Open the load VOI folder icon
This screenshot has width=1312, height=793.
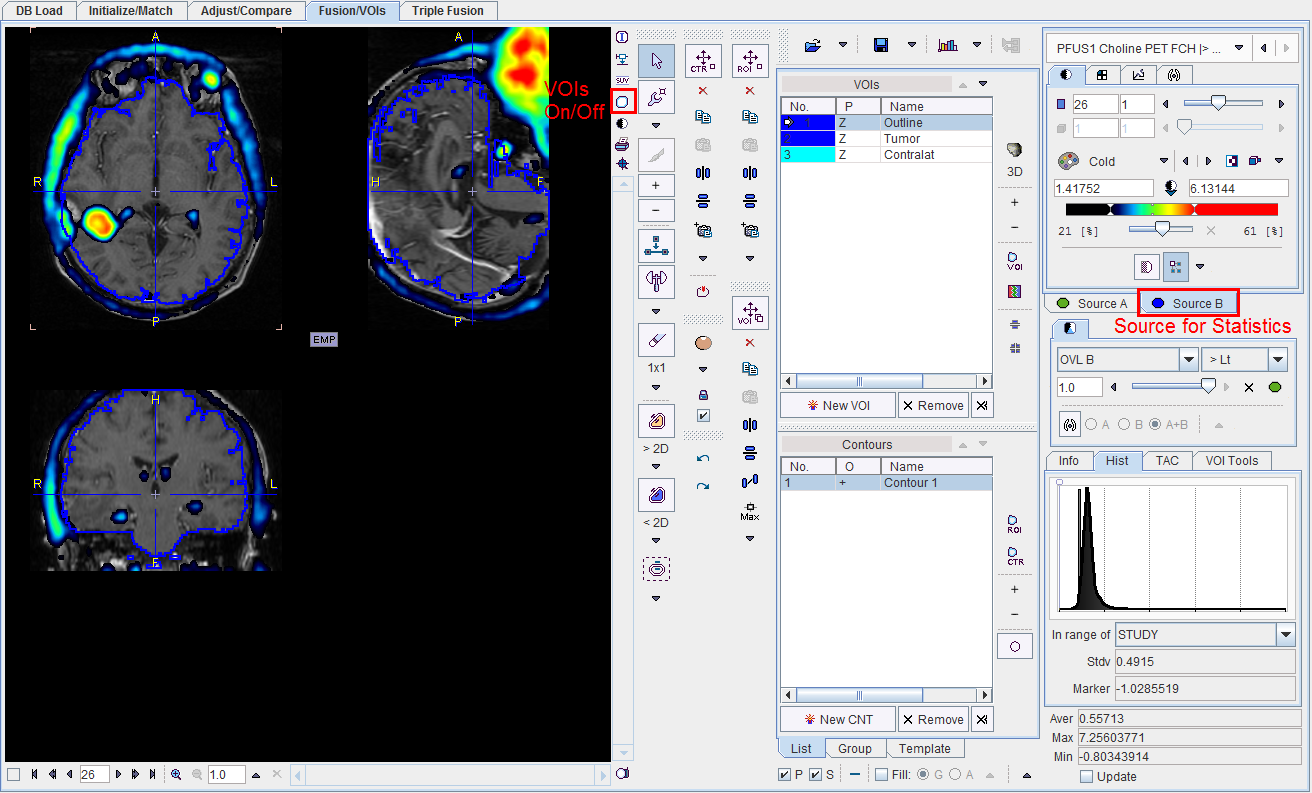tap(813, 45)
